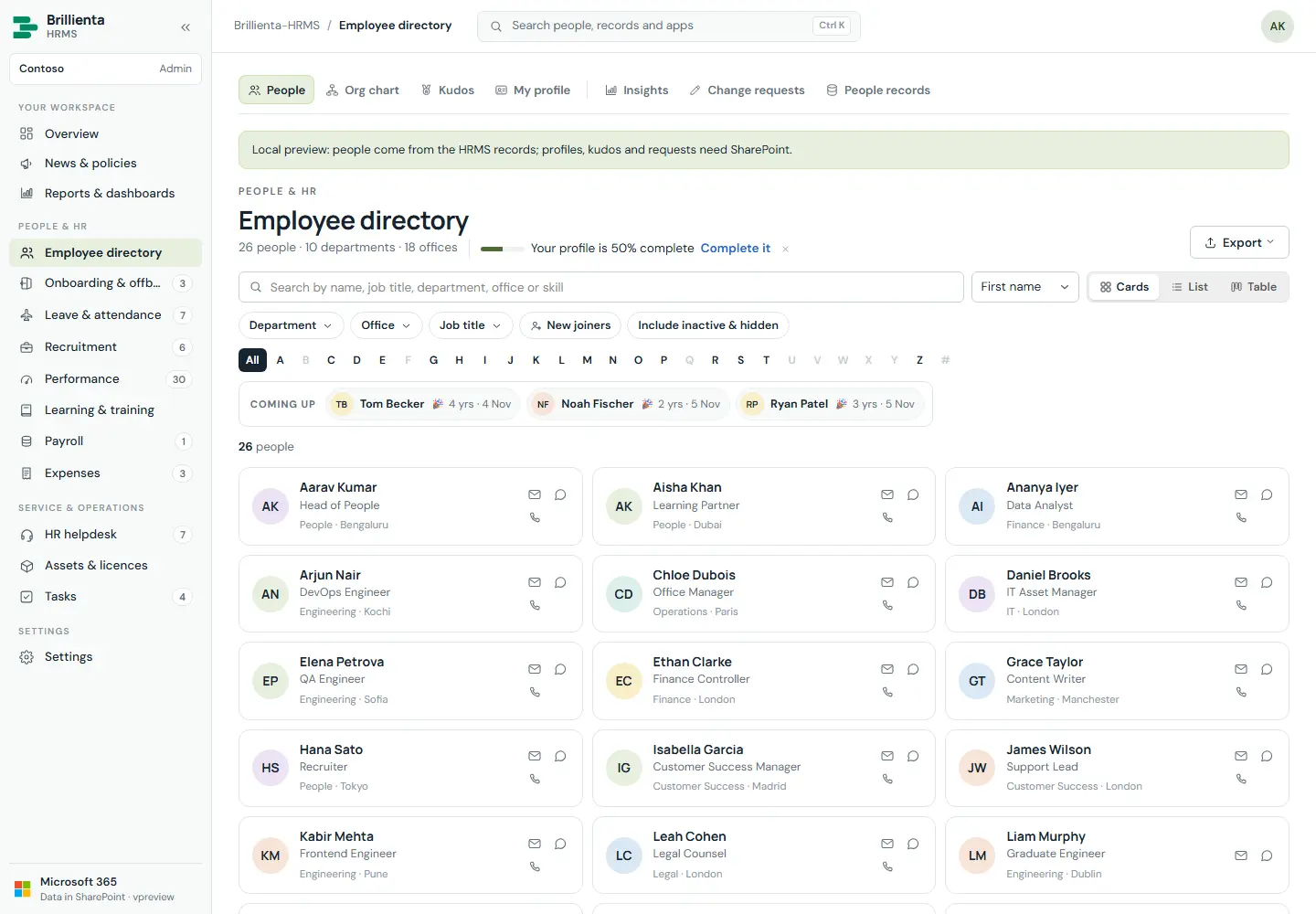Switch to Cards view
Viewport: 1316px width, 914px height.
point(1124,287)
